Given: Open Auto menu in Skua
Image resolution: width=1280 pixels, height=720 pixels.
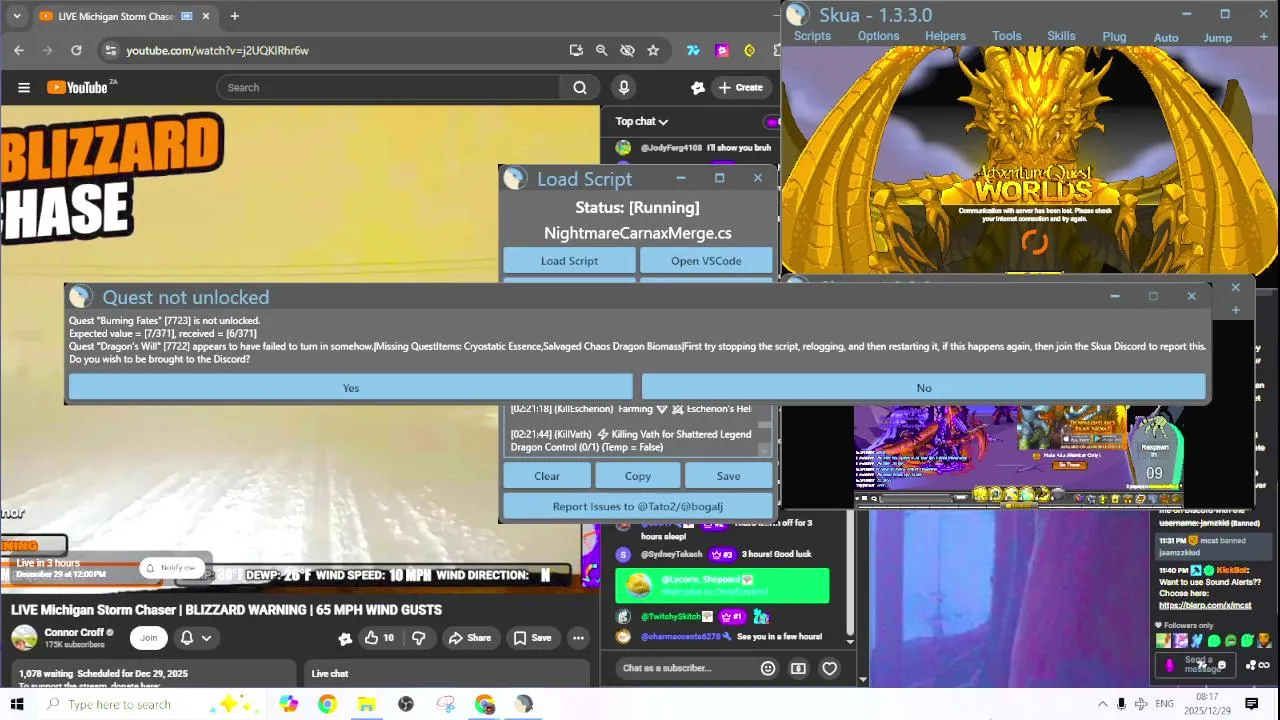Looking at the screenshot, I should [x=1166, y=38].
